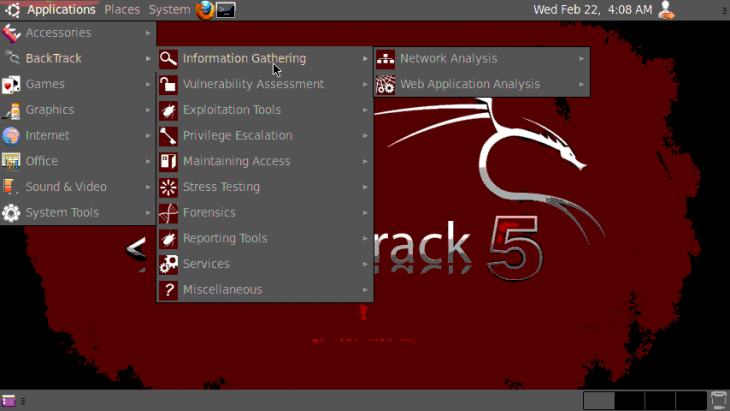This screenshot has height=411, width=730.
Task: Expand the Graphics submenu arrow
Action: [148, 110]
